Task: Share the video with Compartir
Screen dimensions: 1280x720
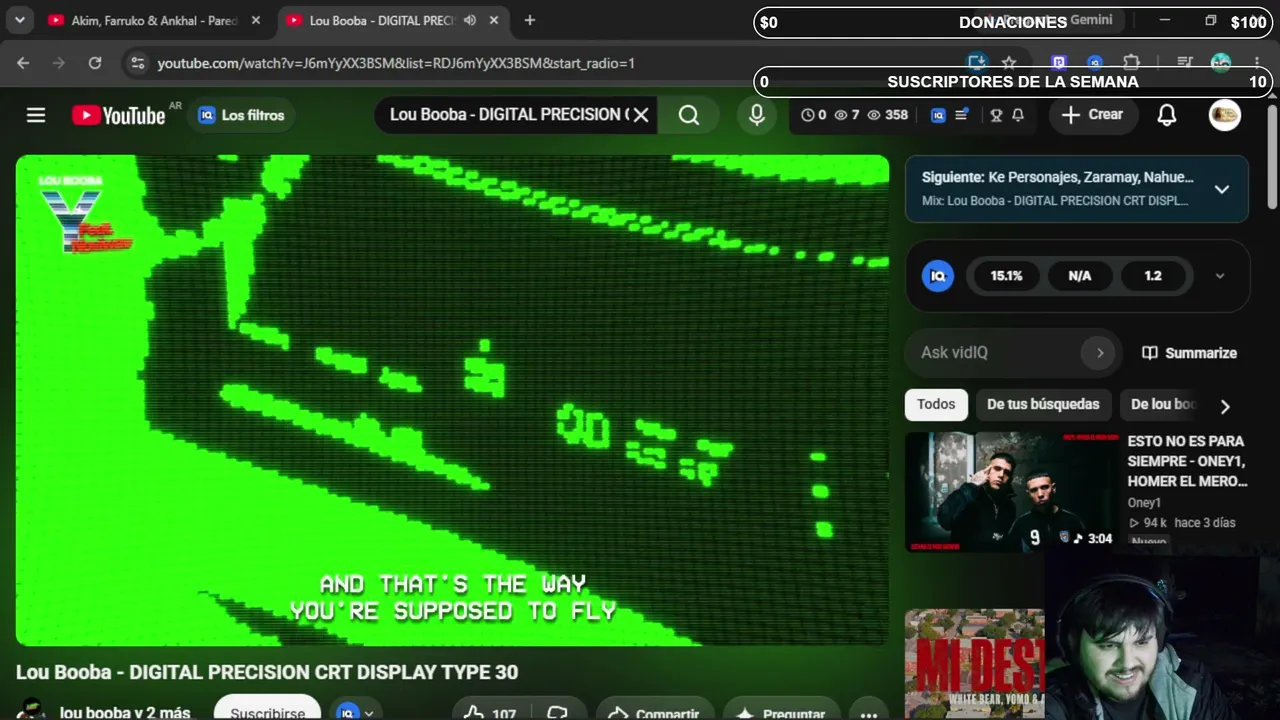Action: coord(654,712)
